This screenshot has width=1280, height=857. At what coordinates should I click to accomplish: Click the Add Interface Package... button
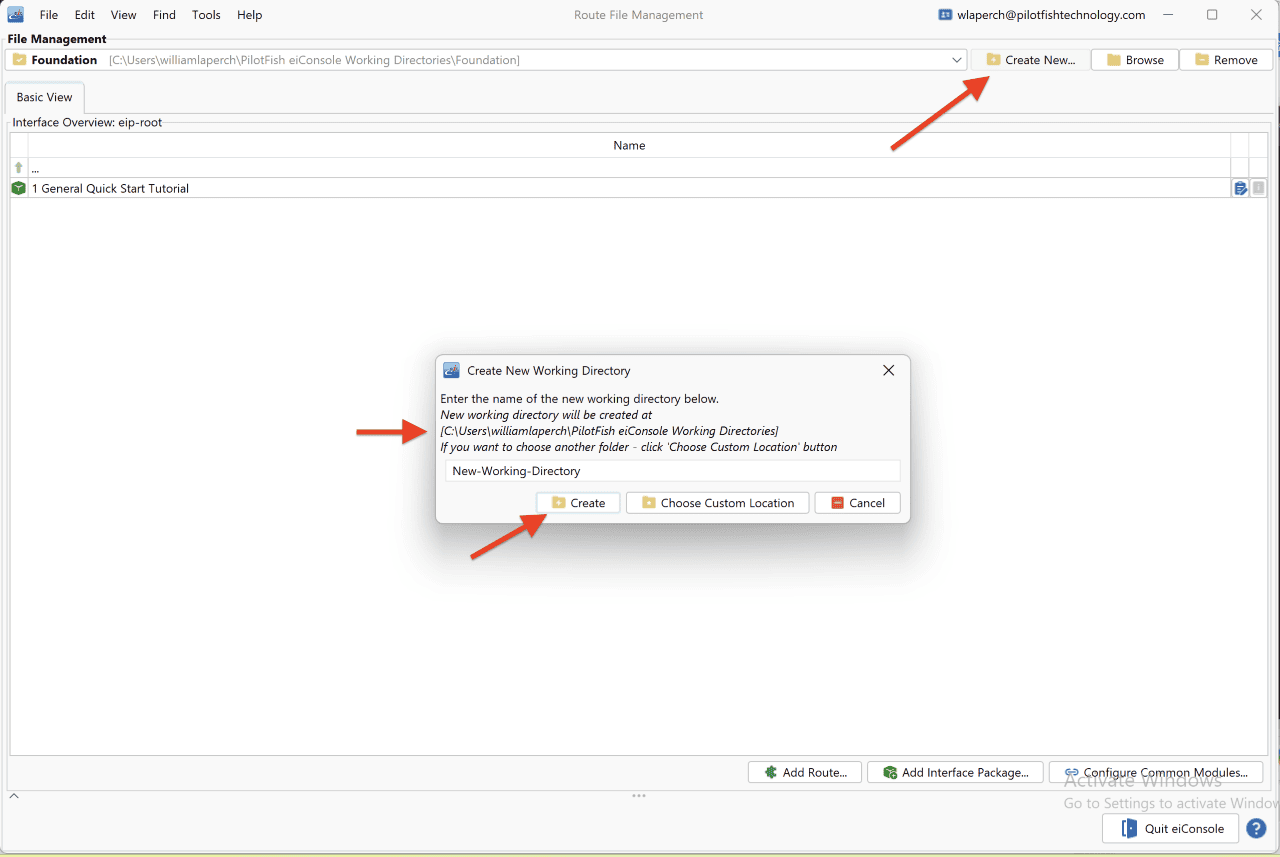tap(955, 772)
